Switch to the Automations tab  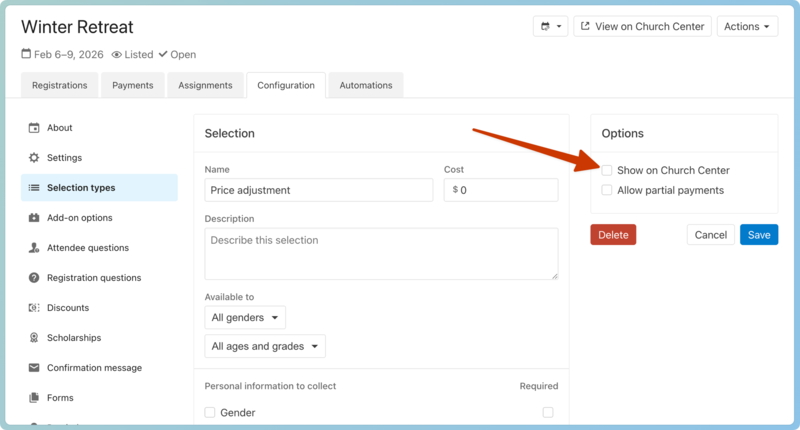pyautogui.click(x=366, y=86)
